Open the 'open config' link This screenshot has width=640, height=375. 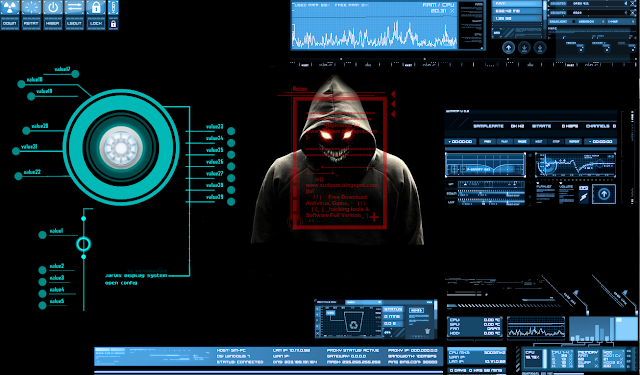click(x=121, y=283)
